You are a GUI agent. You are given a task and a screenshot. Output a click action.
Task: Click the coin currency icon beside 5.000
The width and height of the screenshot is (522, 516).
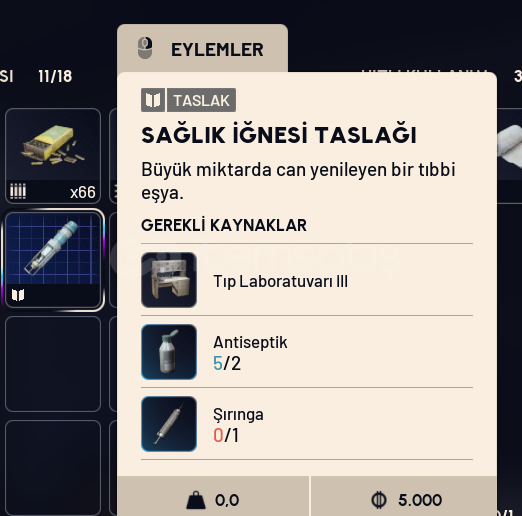(x=379, y=500)
